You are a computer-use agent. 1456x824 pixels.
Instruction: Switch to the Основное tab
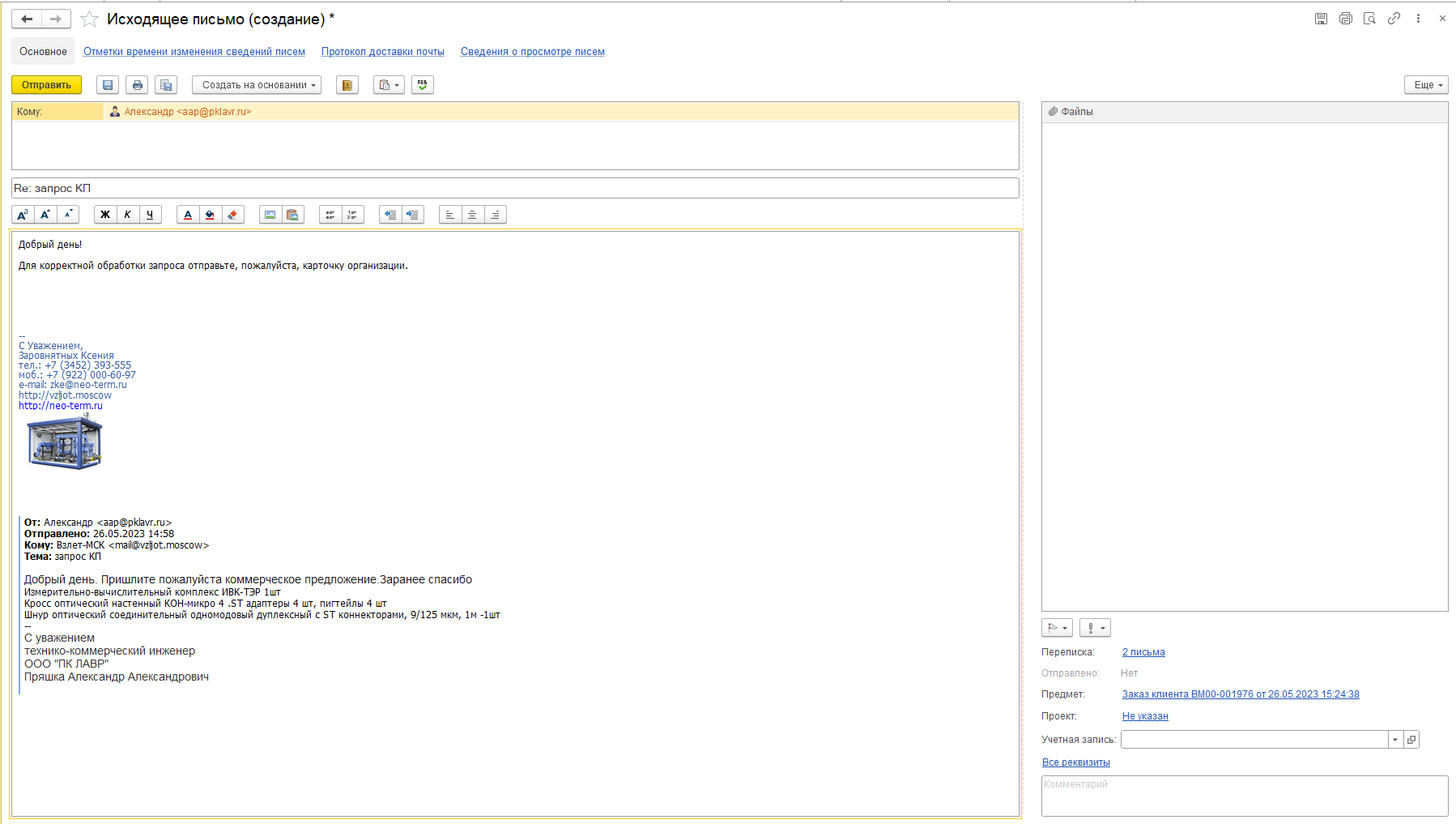[x=43, y=52]
